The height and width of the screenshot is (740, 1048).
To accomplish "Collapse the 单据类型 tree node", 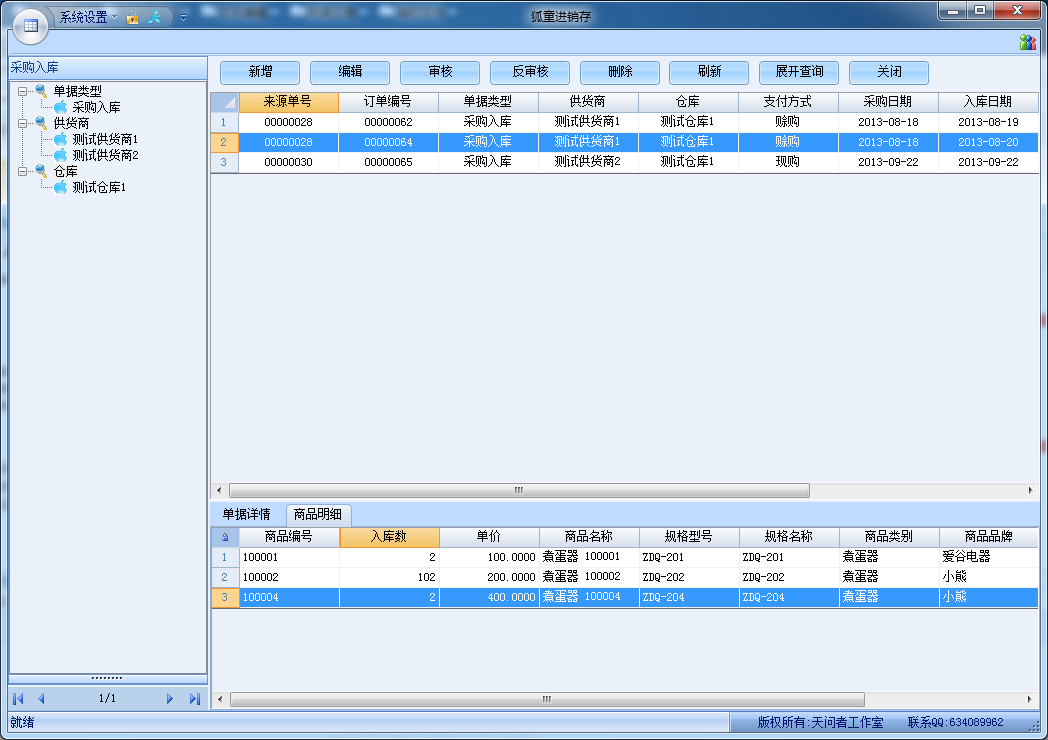I will click(22, 92).
